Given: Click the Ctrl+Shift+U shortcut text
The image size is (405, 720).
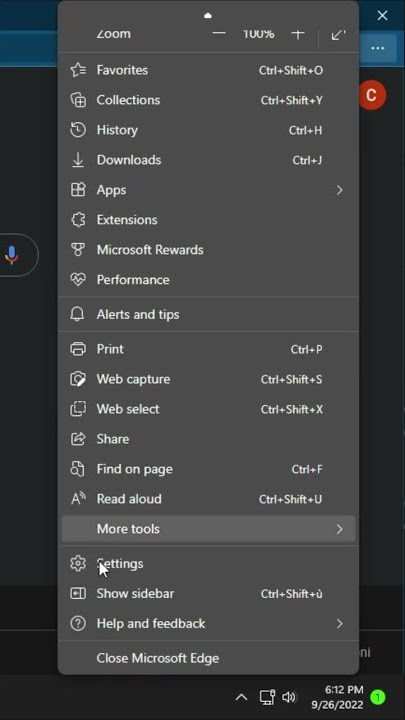Looking at the screenshot, I should (x=291, y=500).
